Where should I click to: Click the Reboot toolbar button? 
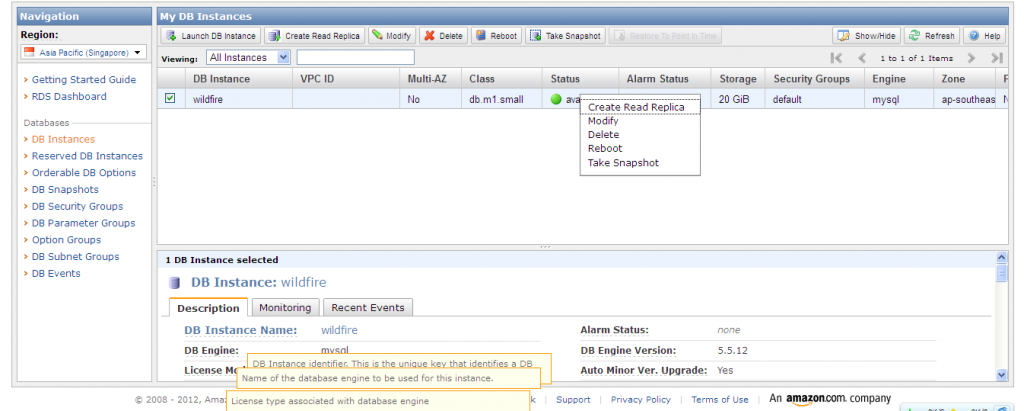coord(496,36)
